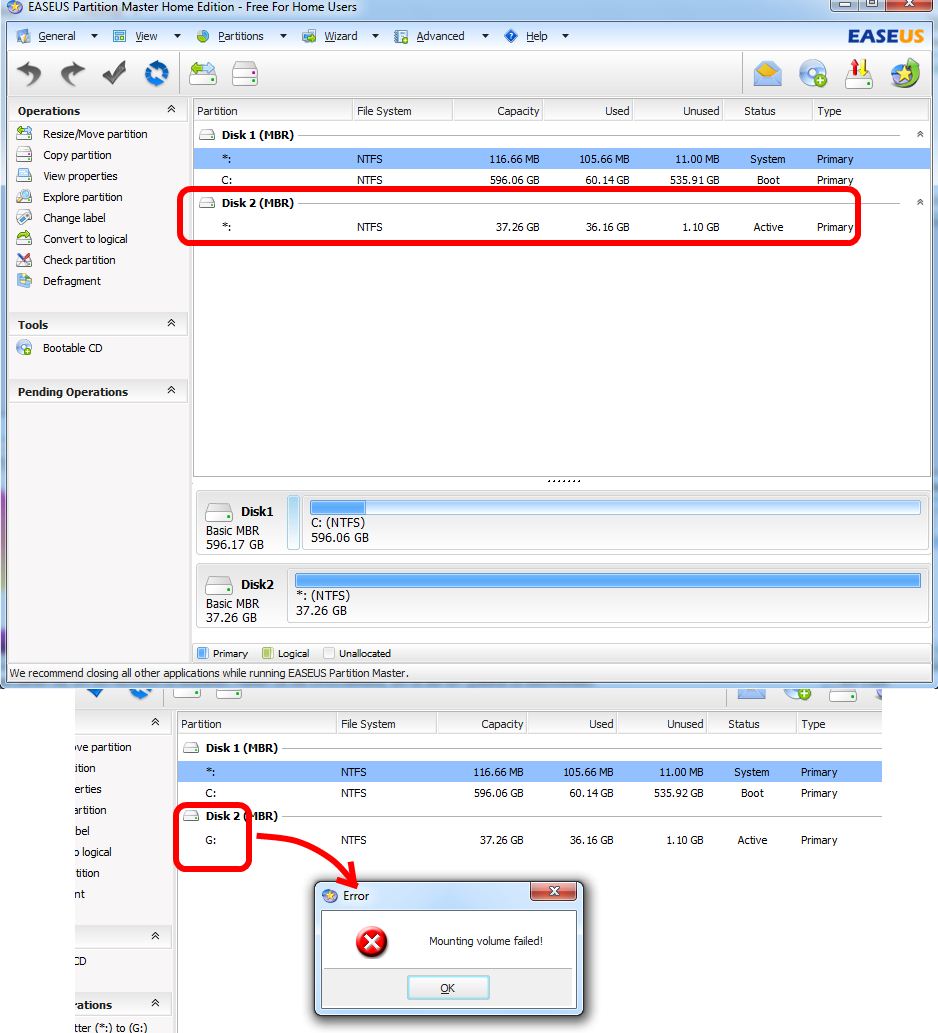The image size is (938, 1033).
Task: Select the G: partition row in lower window
Action: [530, 840]
